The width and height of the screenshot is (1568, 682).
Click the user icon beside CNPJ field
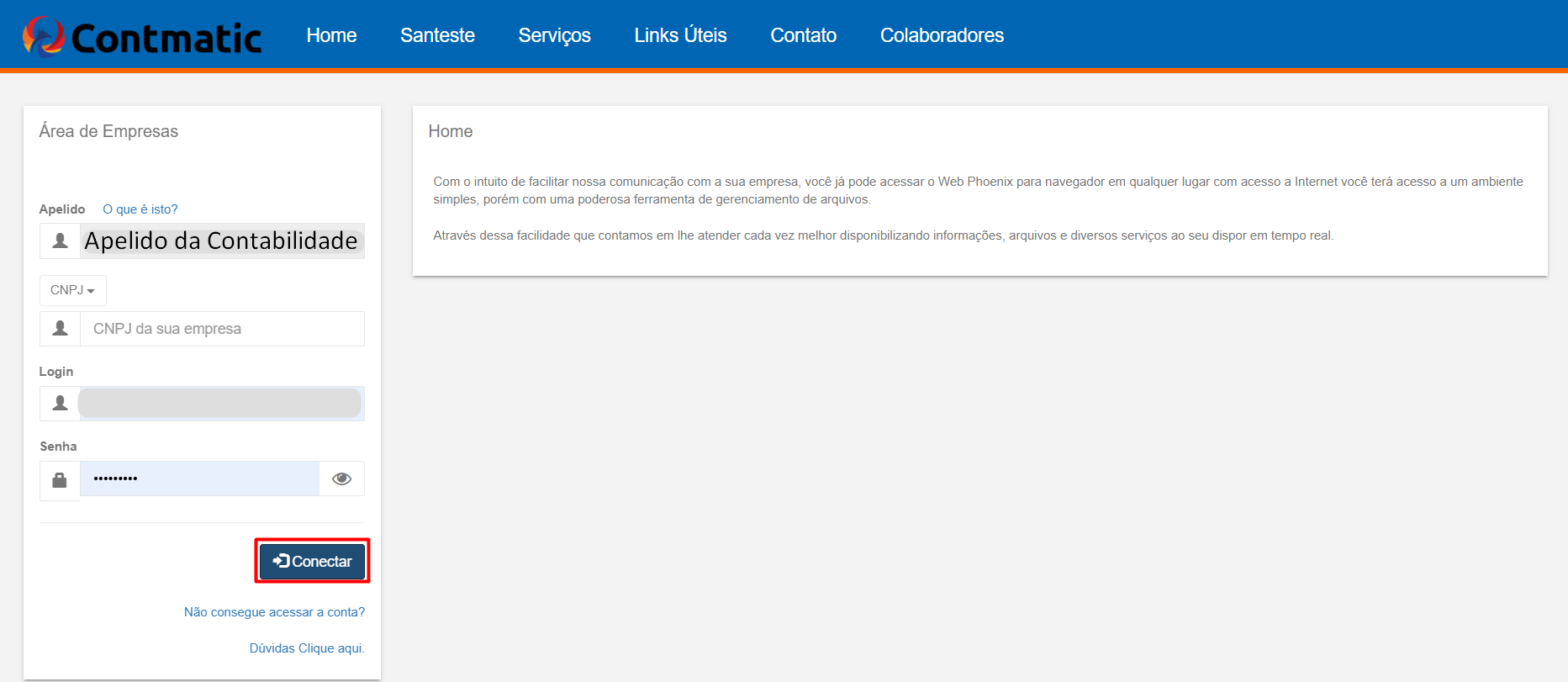(60, 328)
